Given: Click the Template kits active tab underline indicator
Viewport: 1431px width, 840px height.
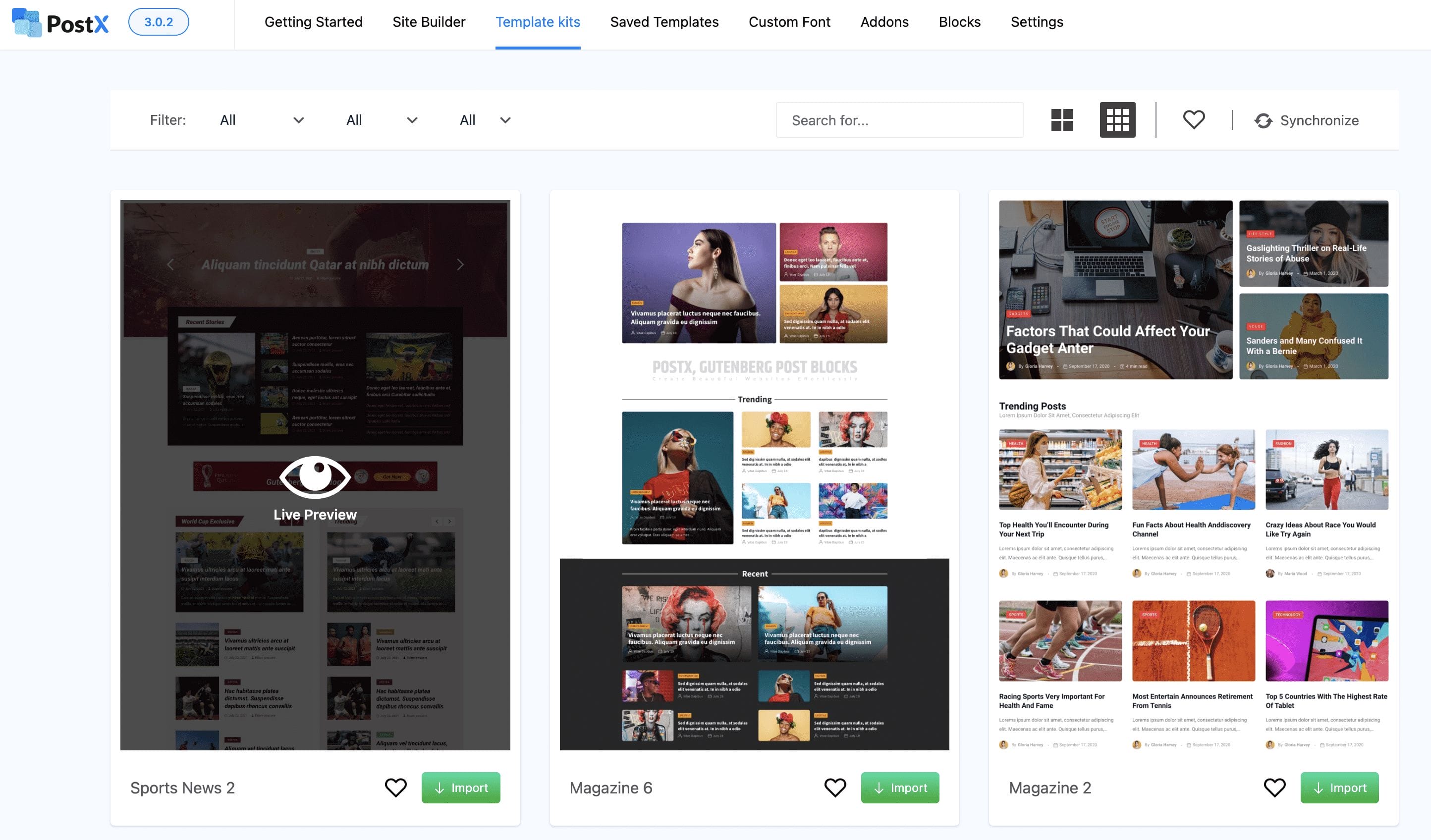Looking at the screenshot, I should pos(538,48).
